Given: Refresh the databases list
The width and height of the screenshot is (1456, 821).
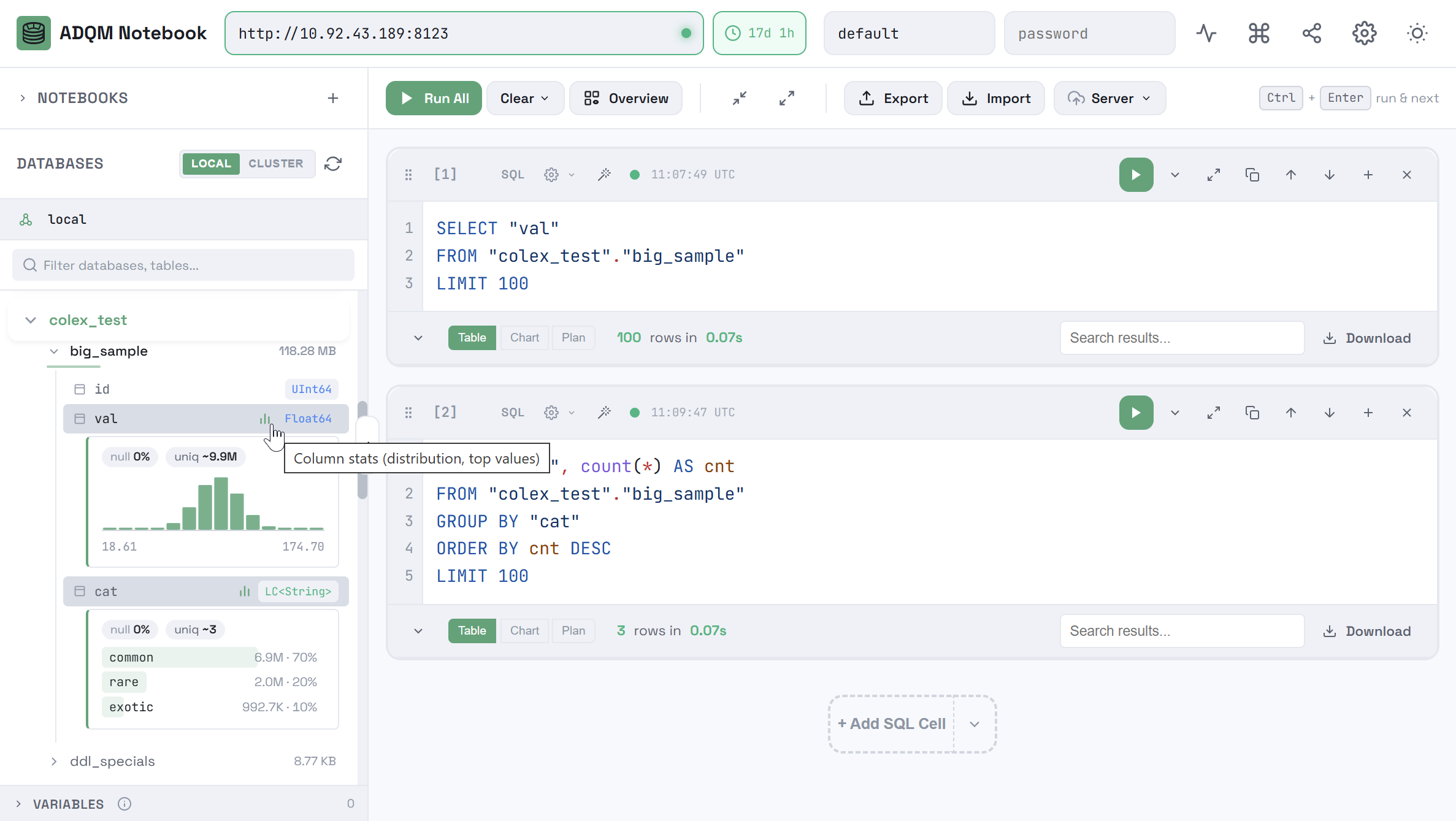Looking at the screenshot, I should click(x=333, y=164).
